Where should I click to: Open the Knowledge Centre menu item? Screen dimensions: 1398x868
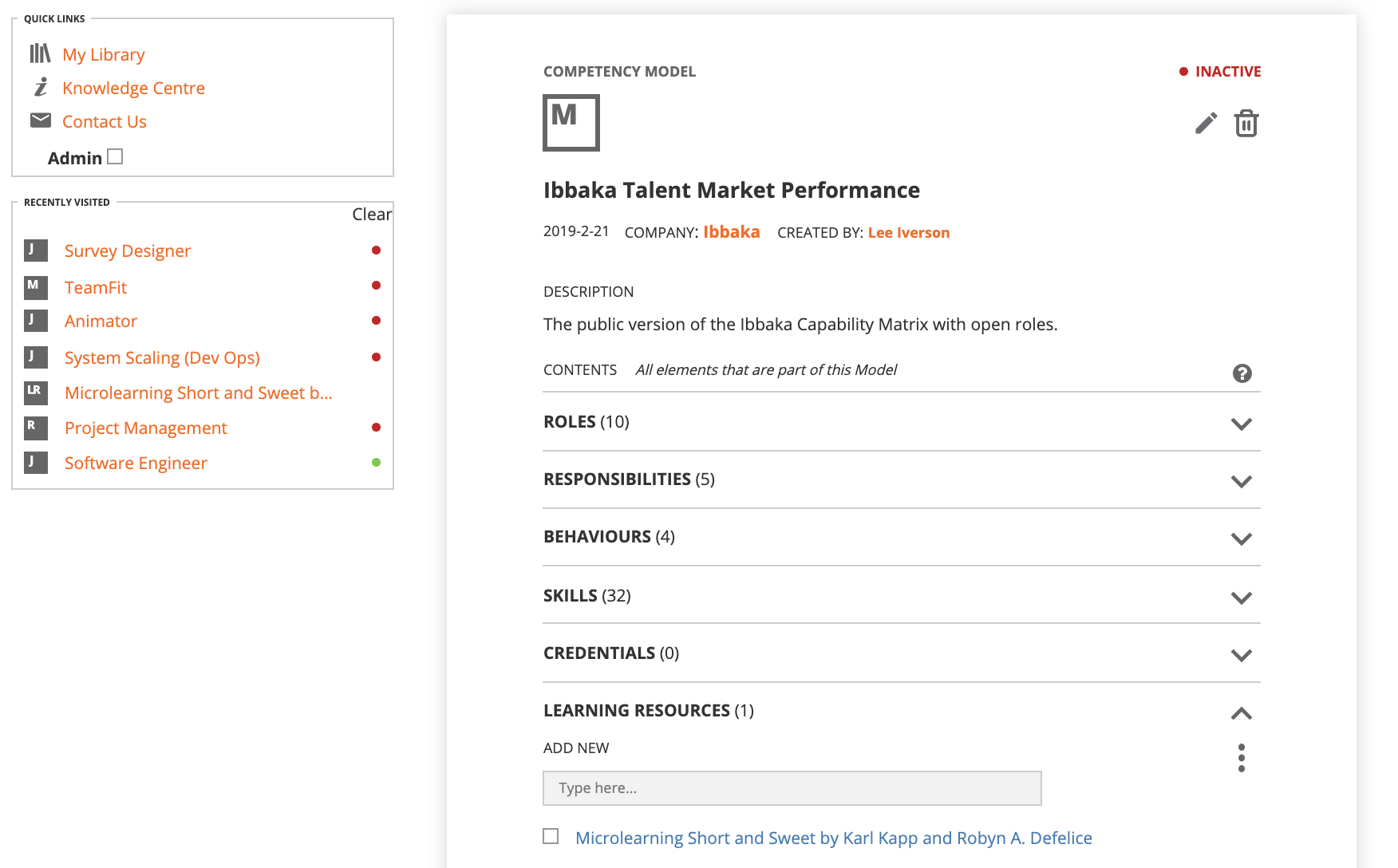(132, 88)
